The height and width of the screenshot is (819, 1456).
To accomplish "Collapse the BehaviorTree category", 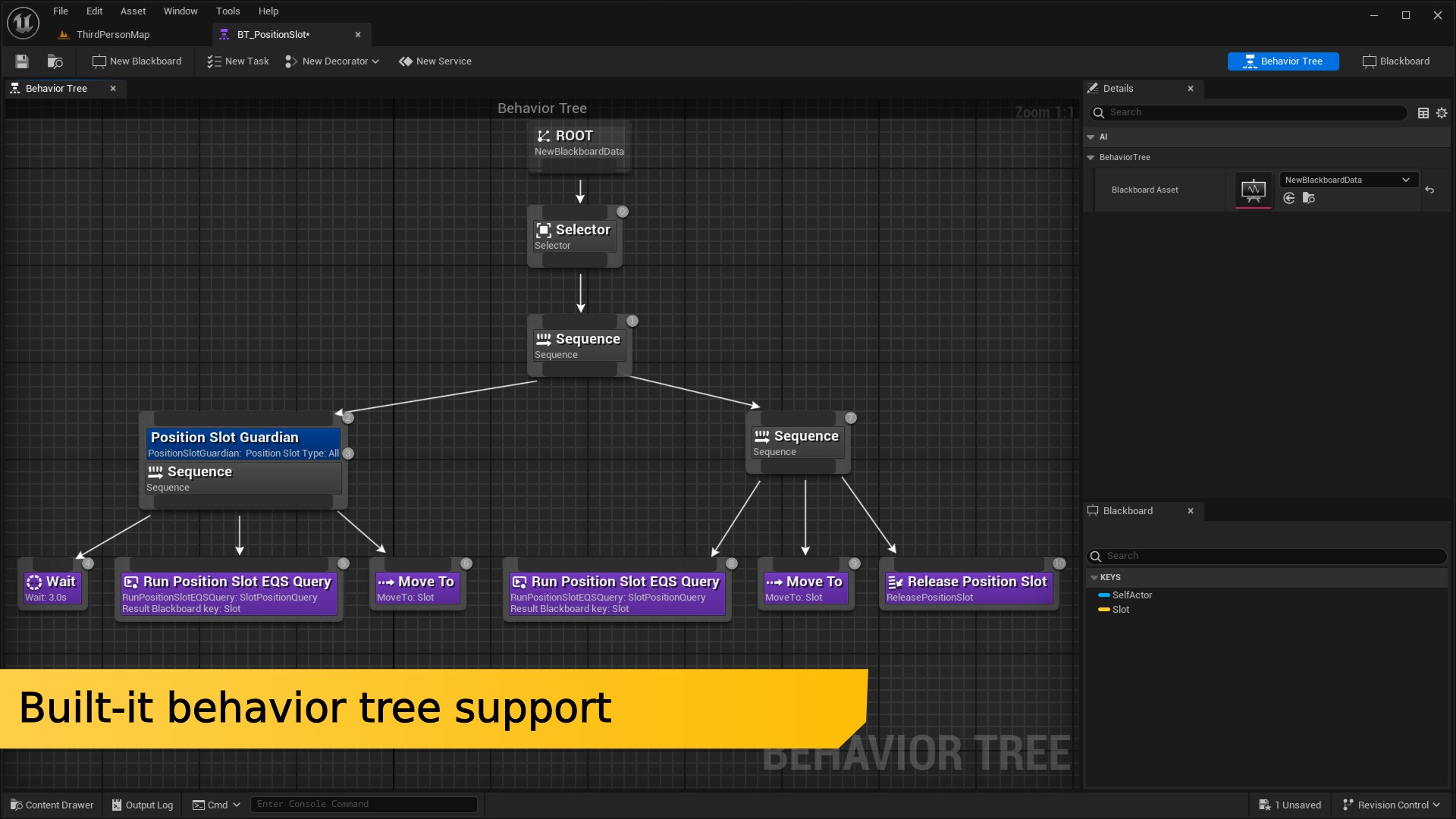I will (1090, 158).
